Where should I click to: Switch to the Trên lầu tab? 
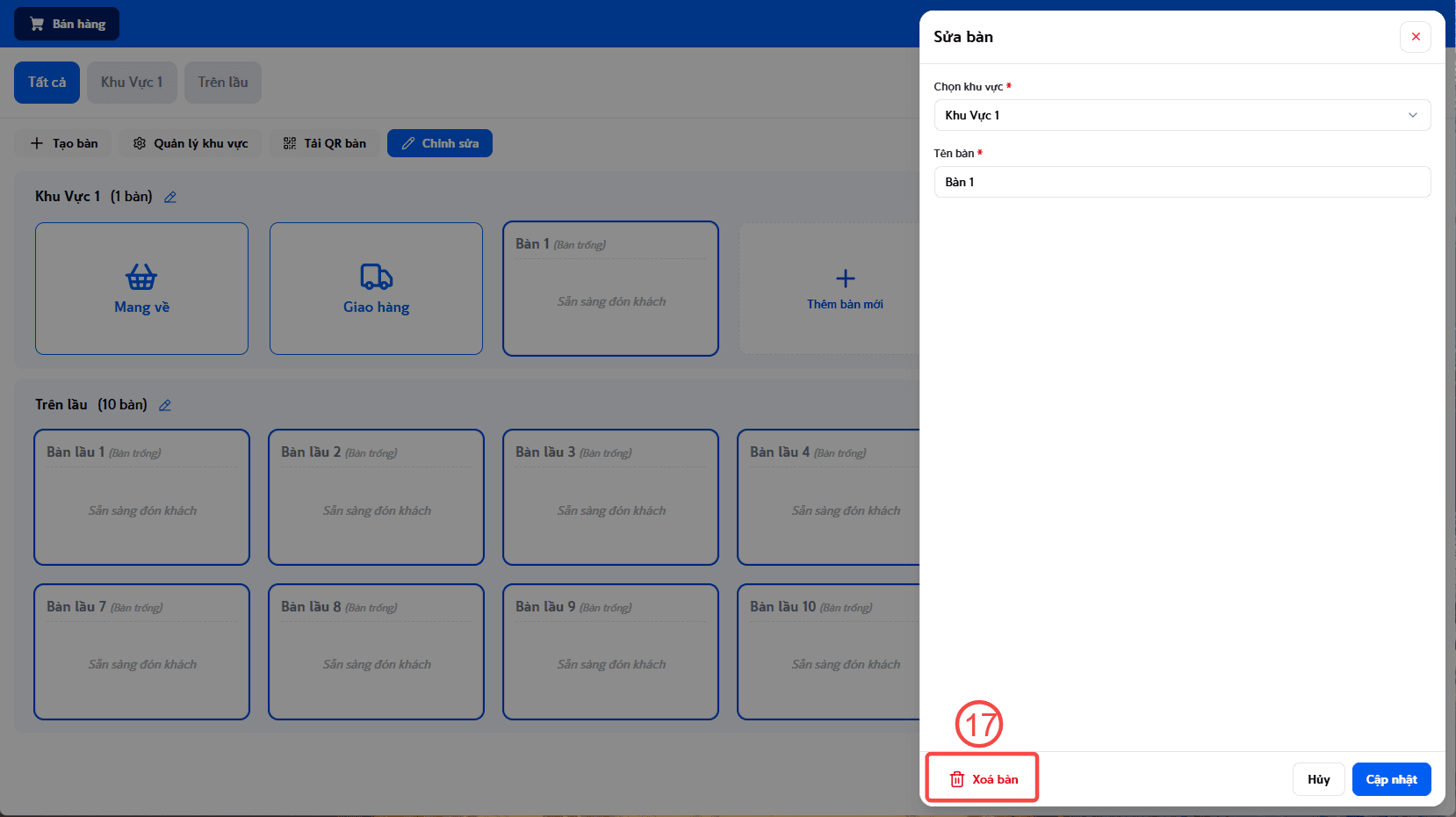pos(223,83)
